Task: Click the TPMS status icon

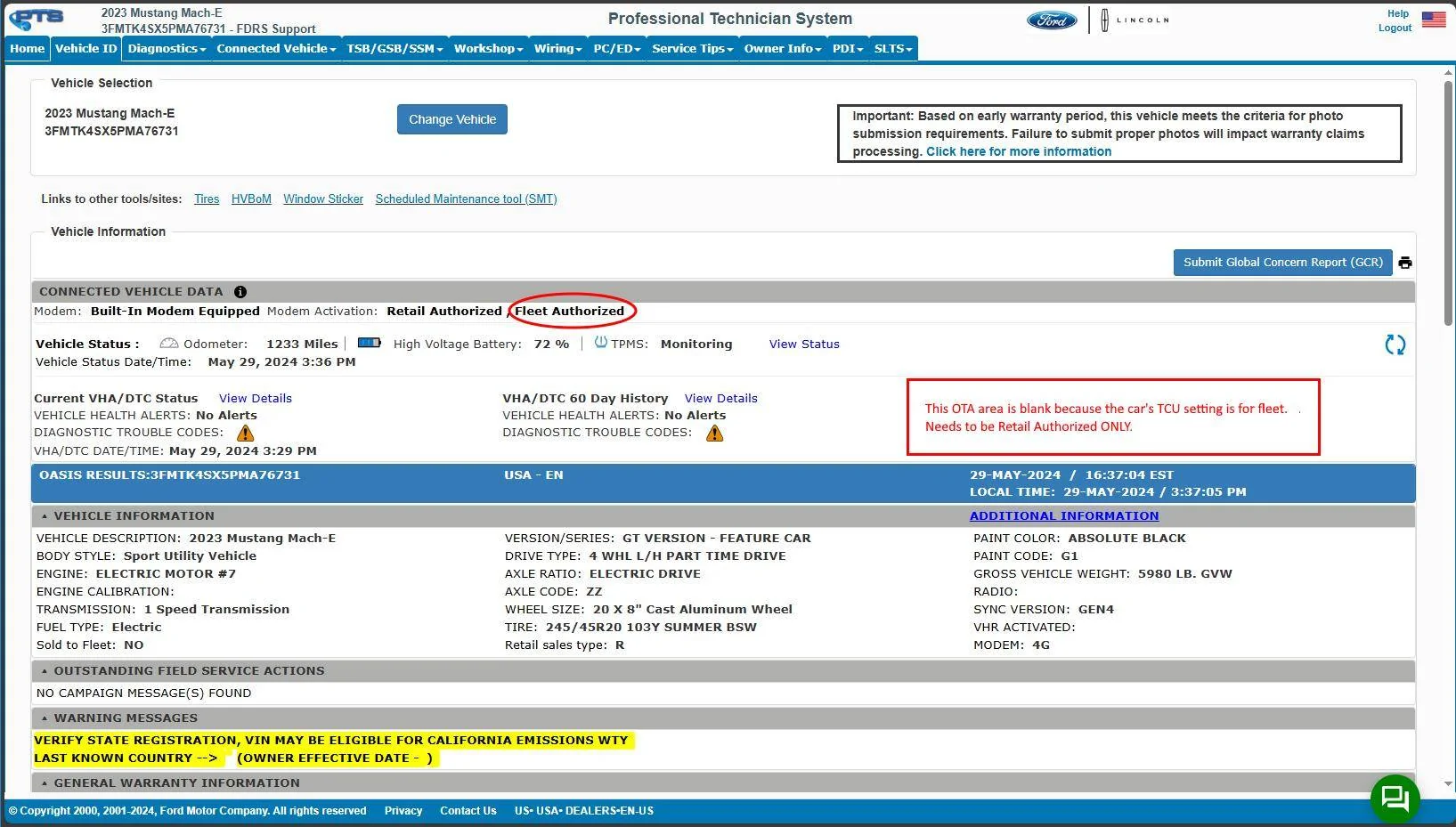Action: tap(600, 343)
